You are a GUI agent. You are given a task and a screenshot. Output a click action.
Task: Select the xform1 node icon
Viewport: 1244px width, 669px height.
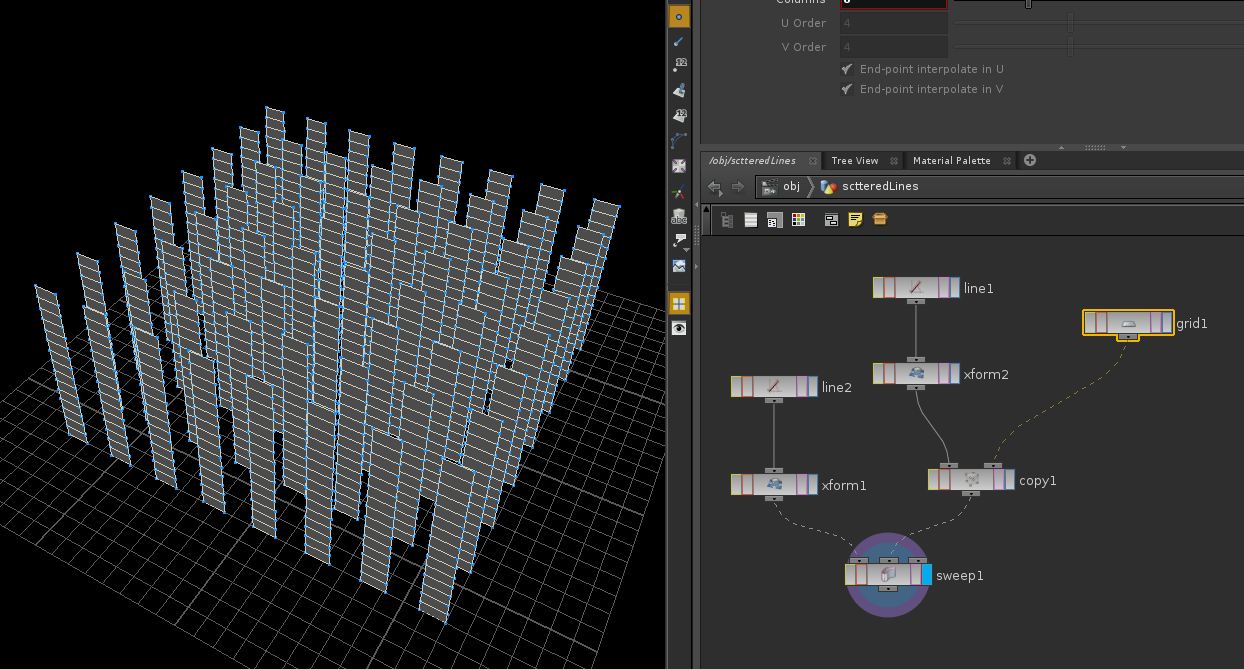[x=774, y=485]
